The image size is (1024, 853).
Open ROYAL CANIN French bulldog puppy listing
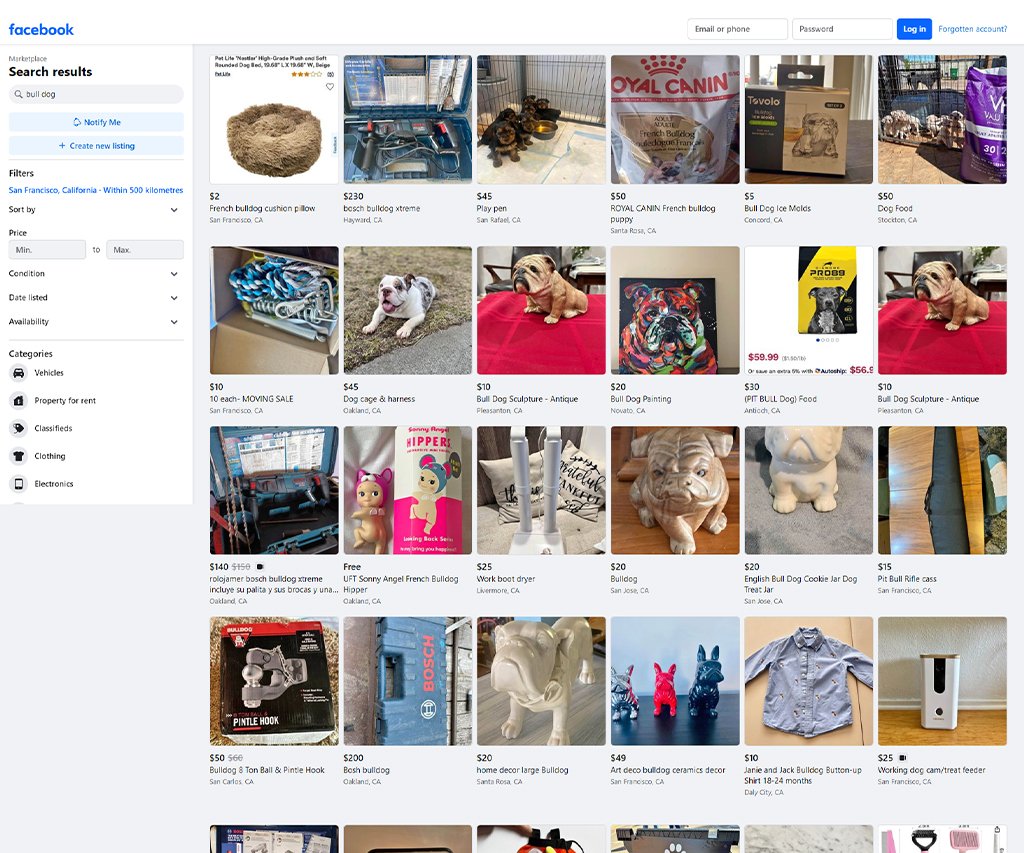point(675,120)
